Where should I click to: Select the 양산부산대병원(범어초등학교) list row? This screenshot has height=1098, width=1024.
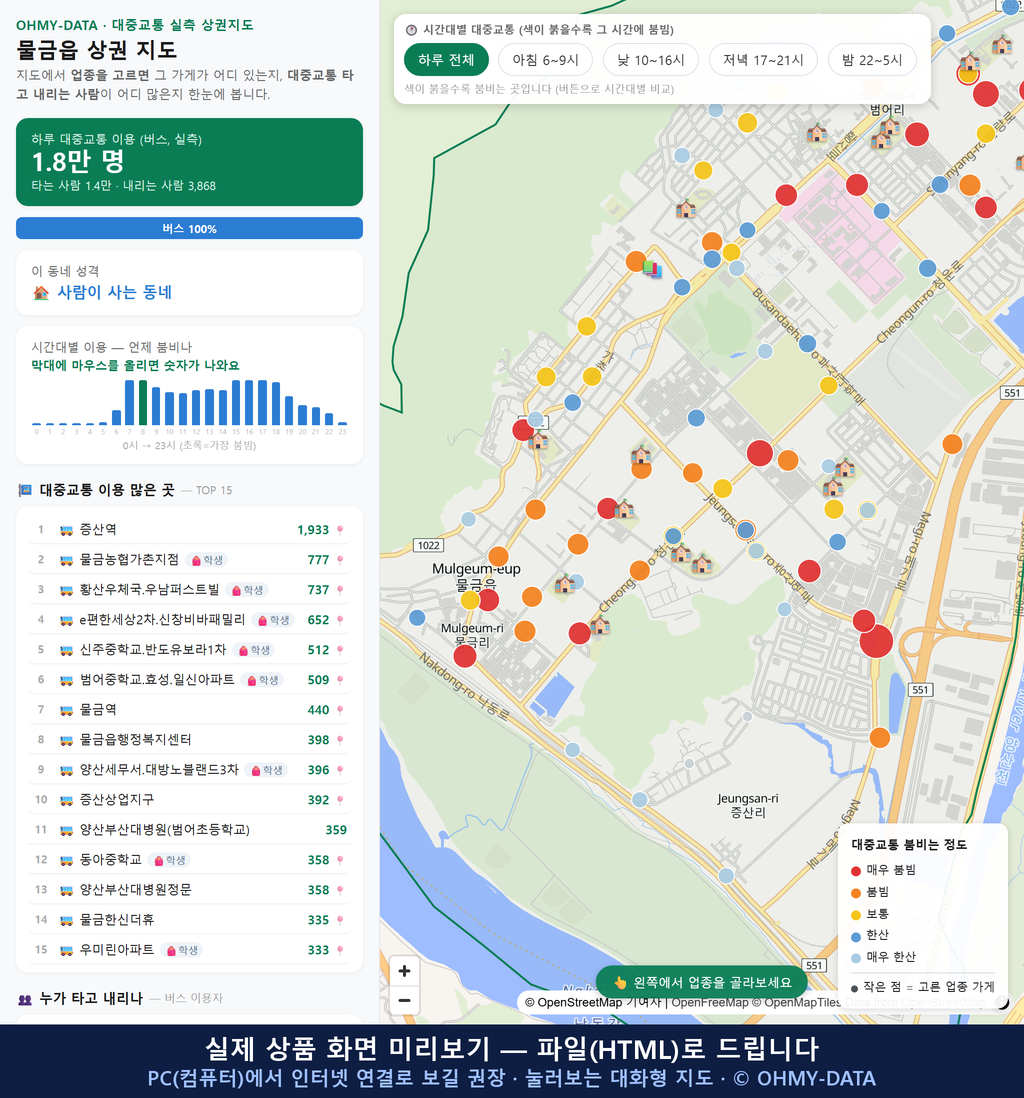(189, 831)
